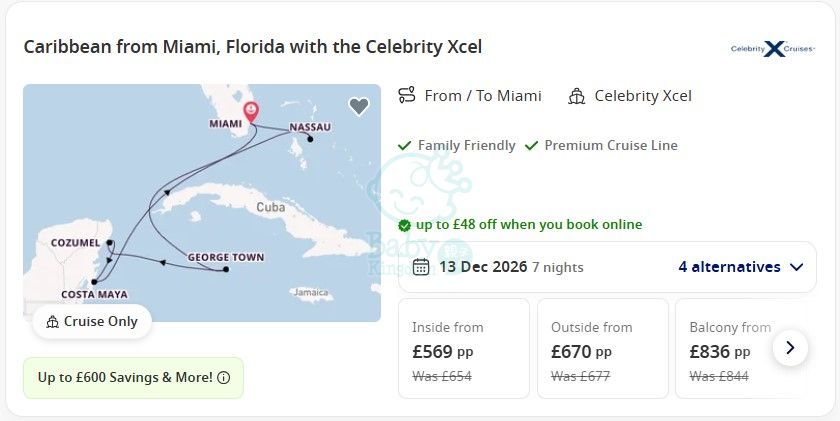
Task: Show next cabin prices with right arrow
Action: coord(790,348)
